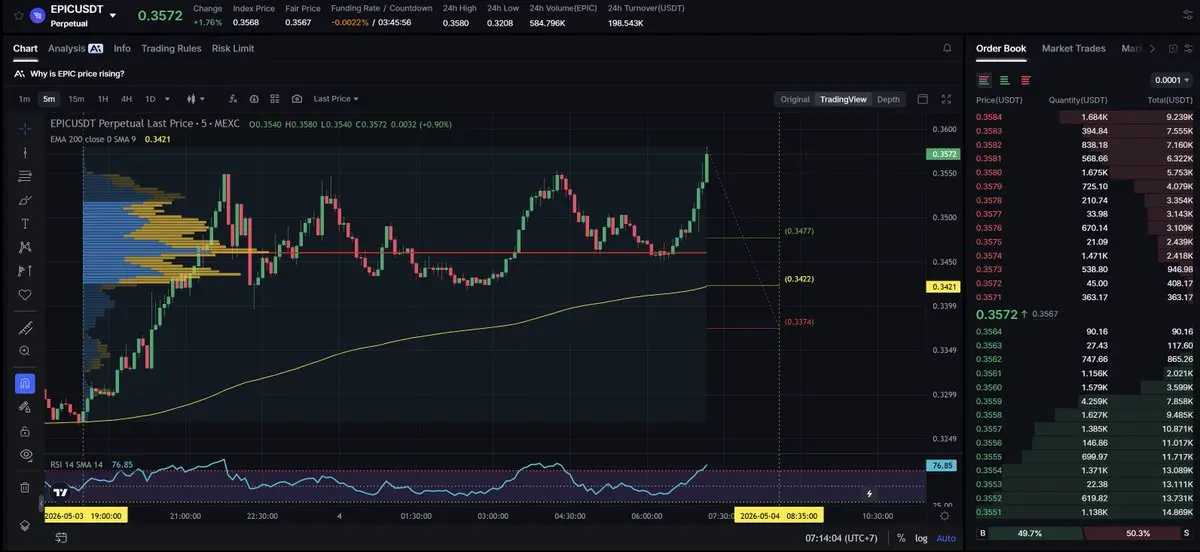Toggle hide all drawings eye icon

point(25,455)
